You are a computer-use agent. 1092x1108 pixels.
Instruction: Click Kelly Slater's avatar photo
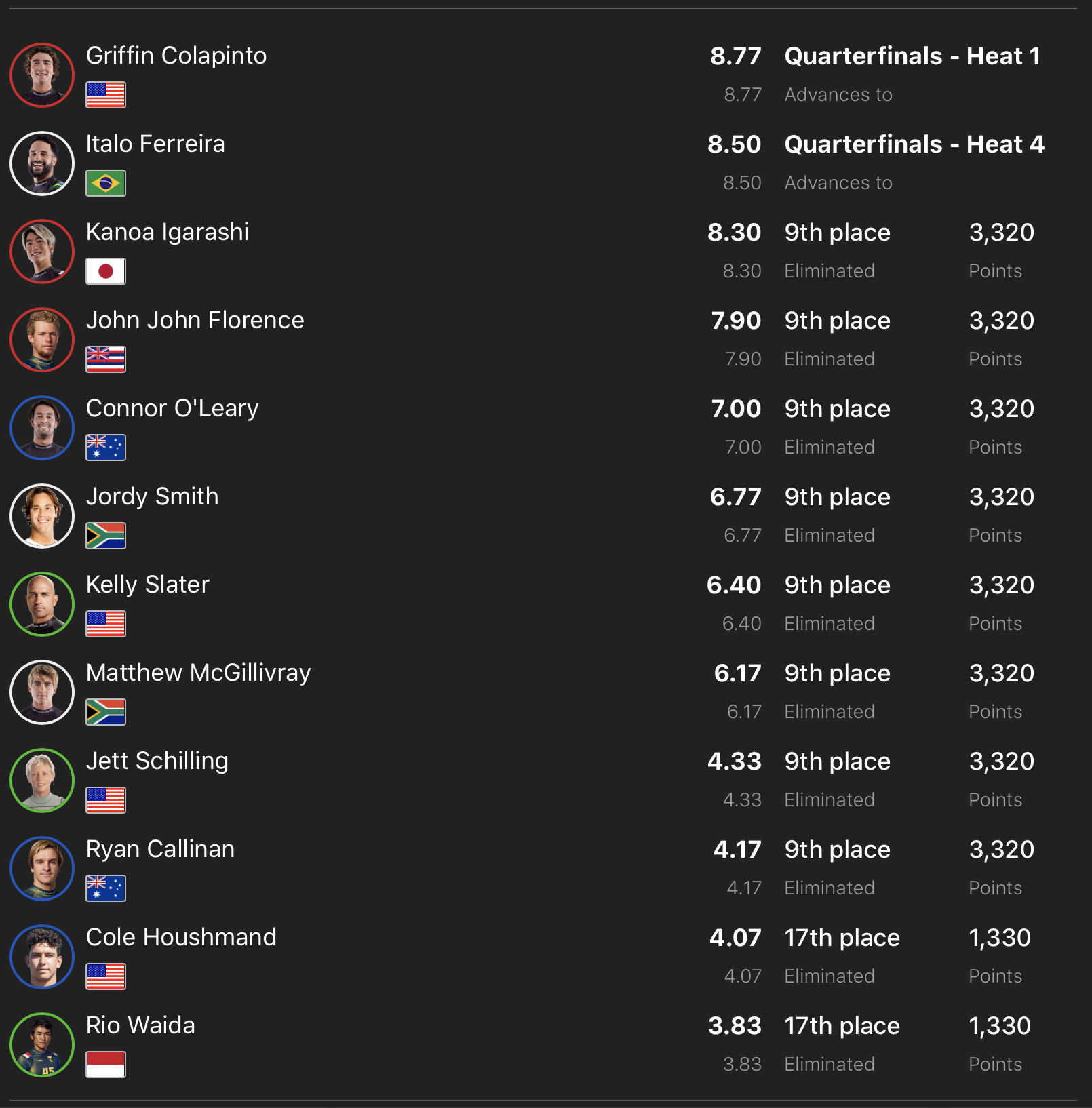[42, 604]
